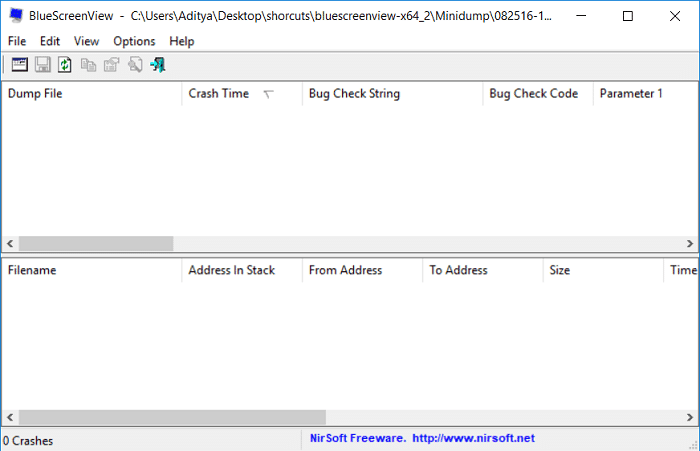Viewport: 700px width, 451px height.
Task: Refresh the crash list with the green-arrows icon
Action: click(65, 65)
